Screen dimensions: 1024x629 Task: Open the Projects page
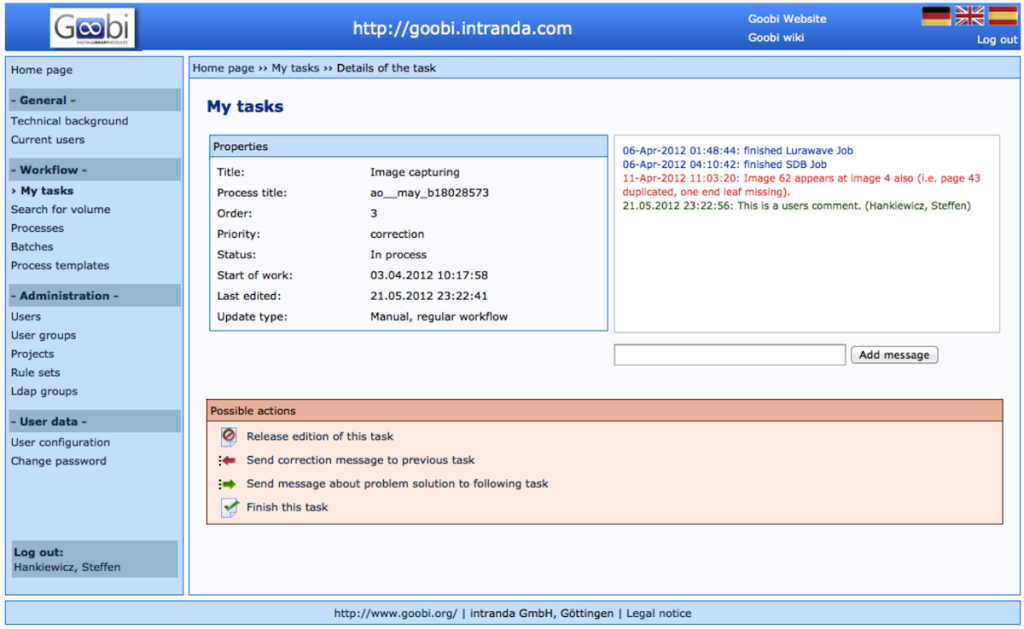coord(32,354)
